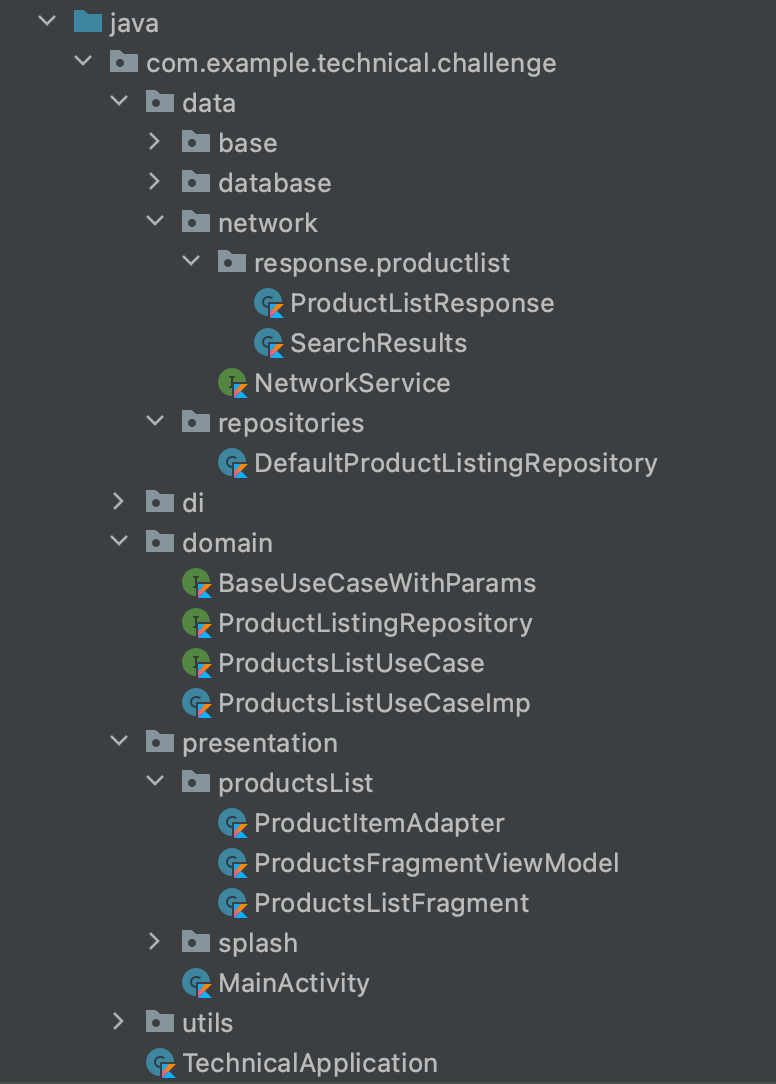Click the DefaultProductListingRepository class icon
The height and width of the screenshot is (1084, 776).
click(232, 462)
